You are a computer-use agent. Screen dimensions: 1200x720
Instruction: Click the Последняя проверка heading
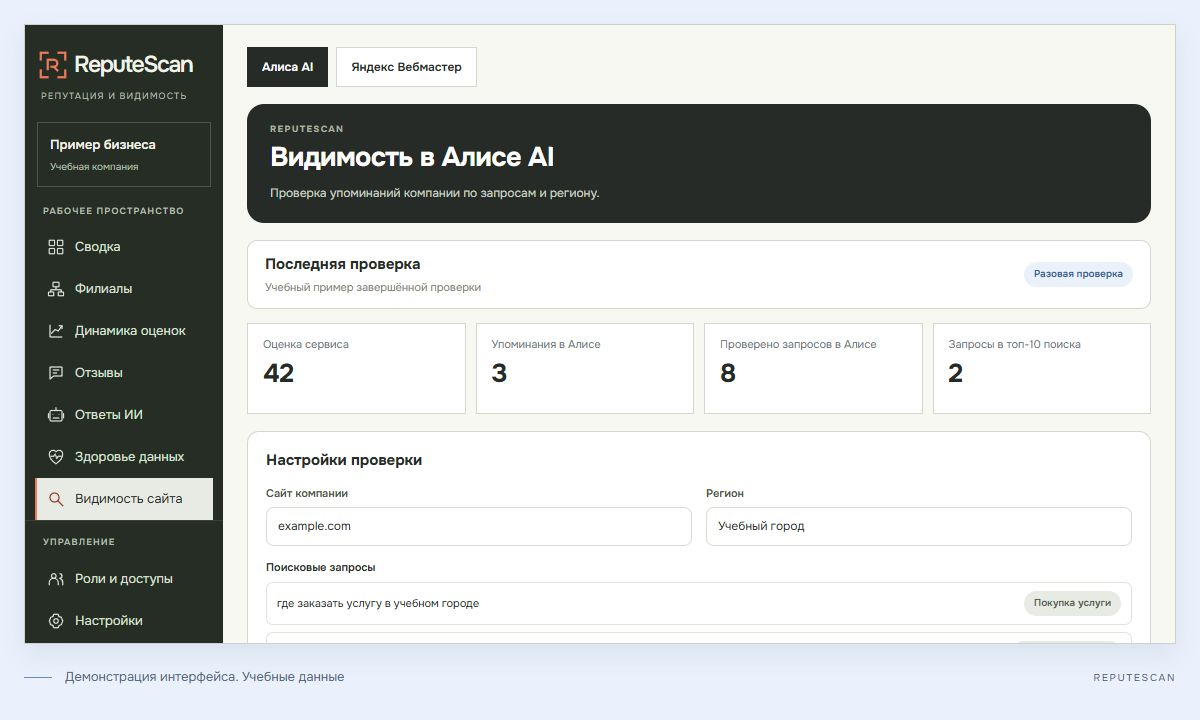pos(343,264)
